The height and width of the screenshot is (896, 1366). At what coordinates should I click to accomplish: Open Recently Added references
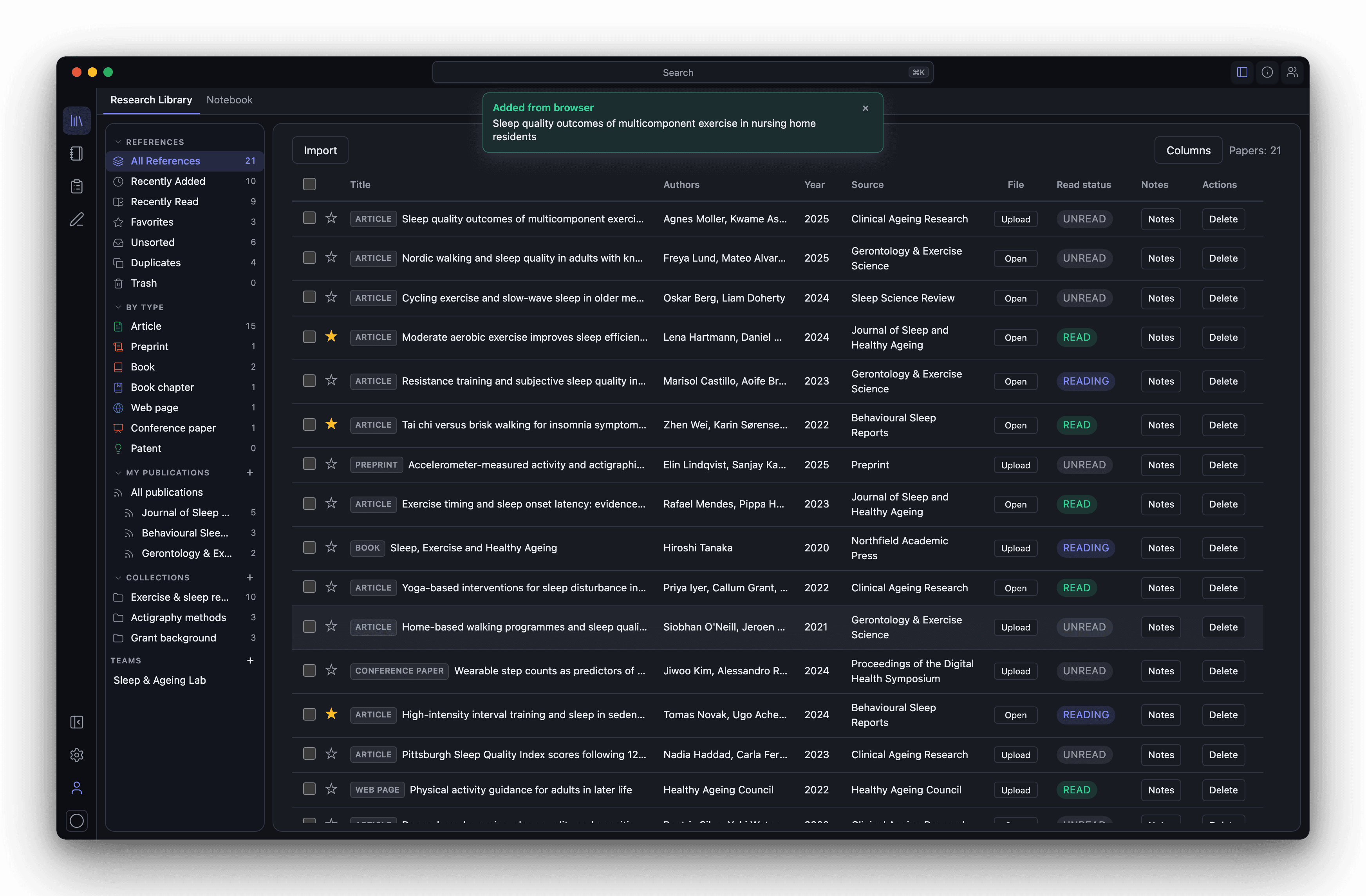point(184,181)
